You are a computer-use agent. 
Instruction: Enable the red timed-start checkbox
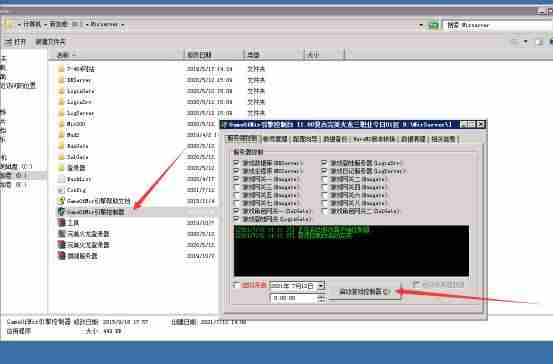tap(236, 285)
